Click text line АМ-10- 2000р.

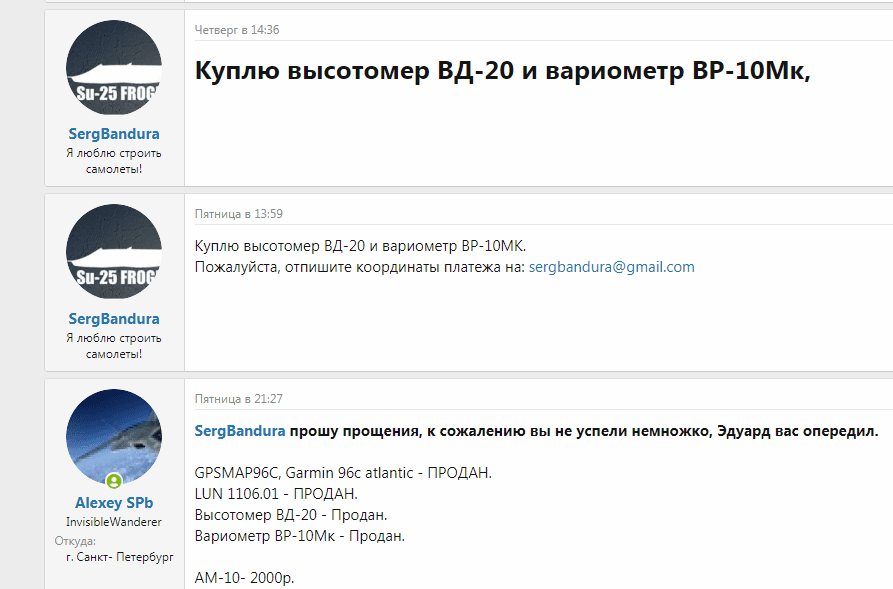click(244, 578)
